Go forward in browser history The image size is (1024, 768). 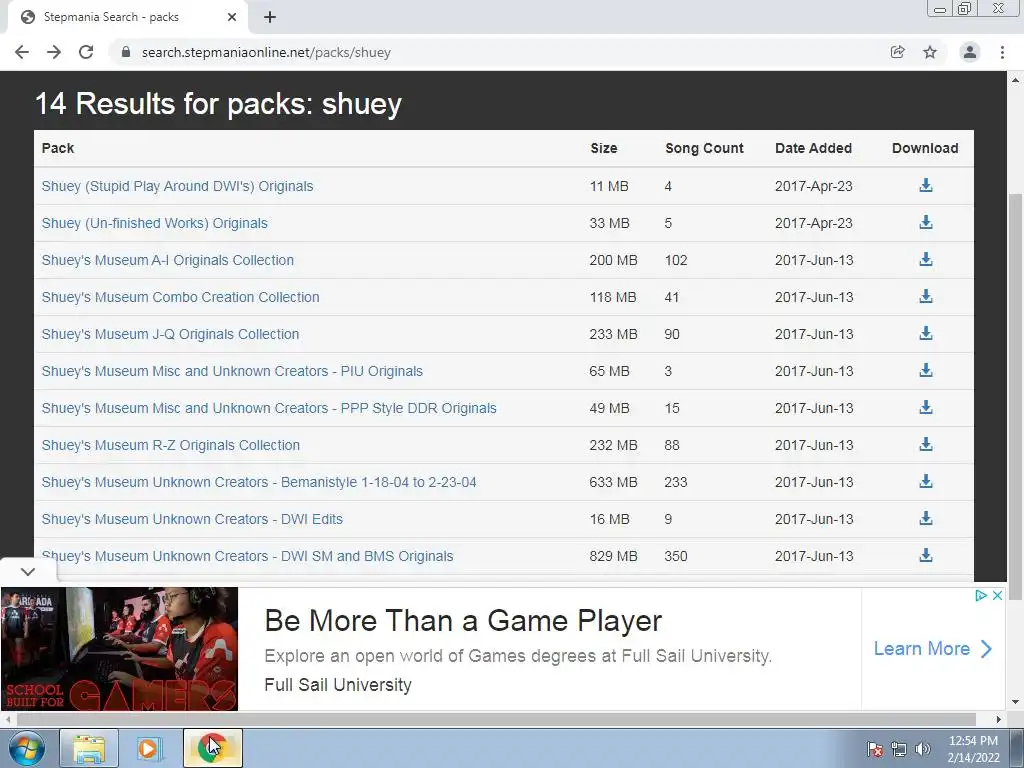pos(54,52)
